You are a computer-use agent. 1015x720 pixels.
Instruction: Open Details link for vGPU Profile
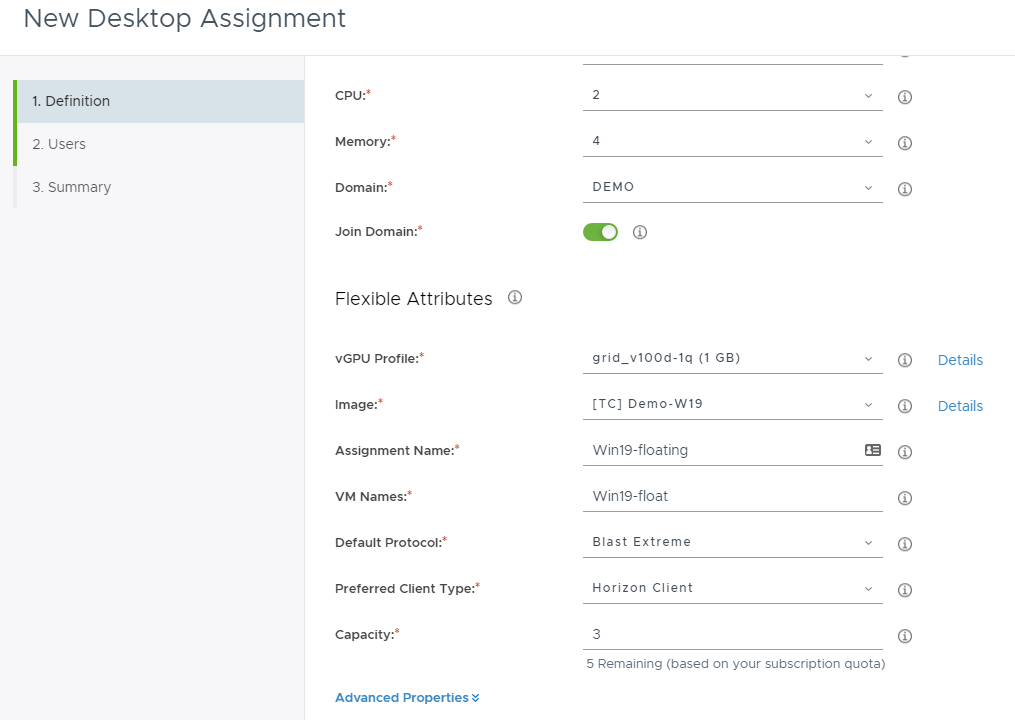(x=960, y=360)
